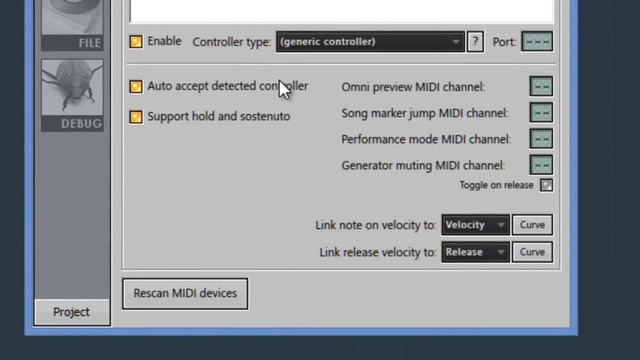Select Performance mode MIDI channel field

[x=541, y=139]
